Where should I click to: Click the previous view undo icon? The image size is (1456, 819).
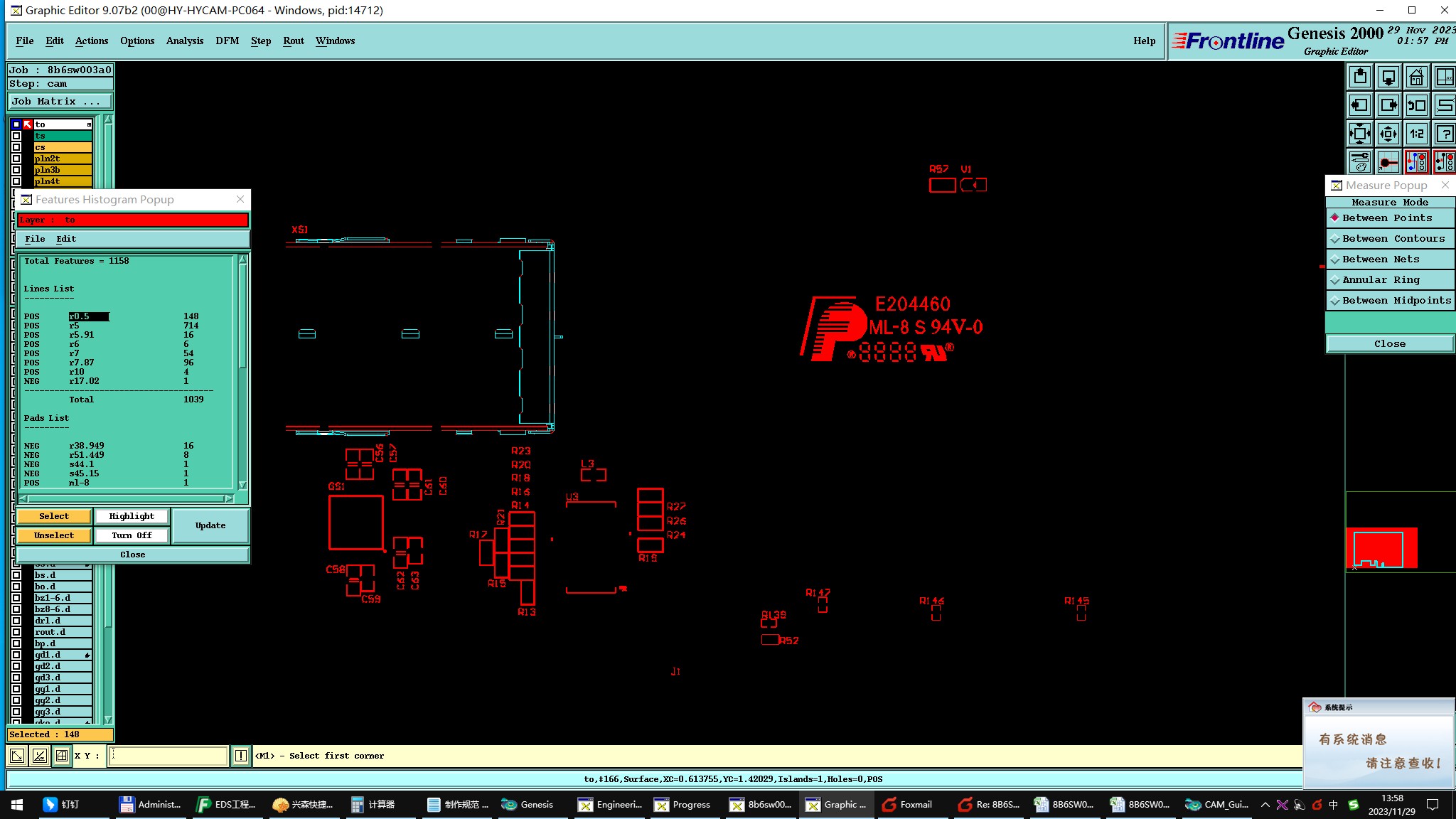coord(1416,105)
